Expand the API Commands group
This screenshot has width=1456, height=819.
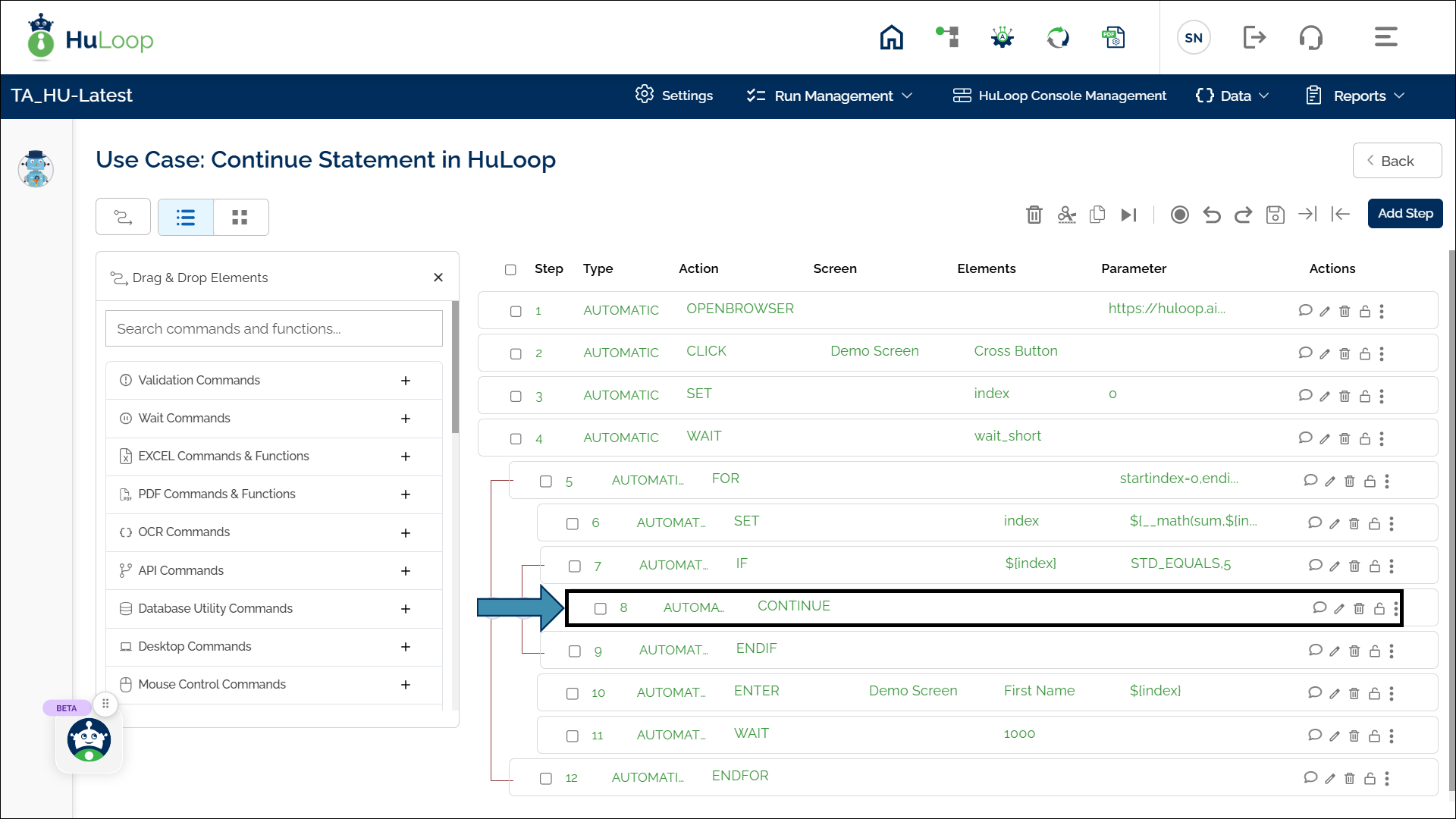point(406,571)
